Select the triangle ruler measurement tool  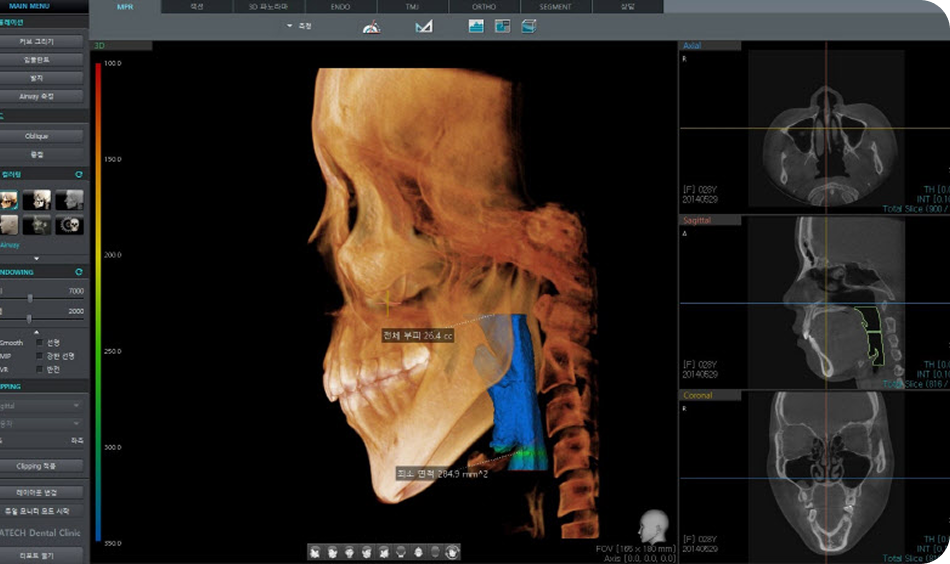[x=423, y=26]
